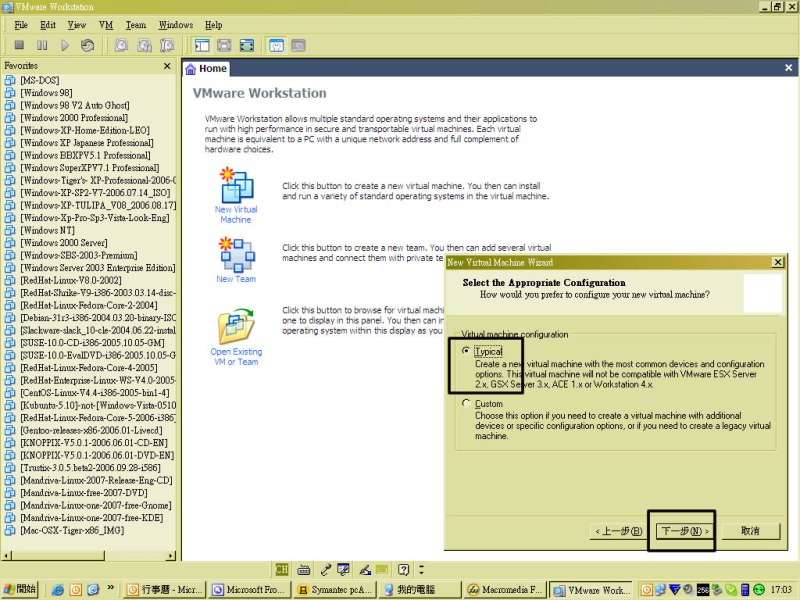Screen dimensions: 800x600
Task: Click the language bar keyboard icon
Action: click(x=304, y=569)
